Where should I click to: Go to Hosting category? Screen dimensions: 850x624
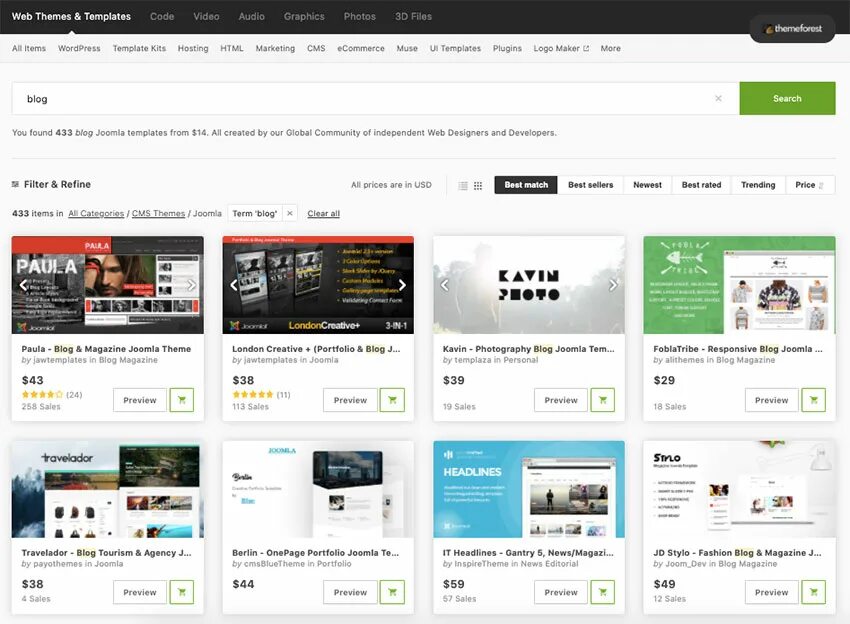pyautogui.click(x=193, y=48)
